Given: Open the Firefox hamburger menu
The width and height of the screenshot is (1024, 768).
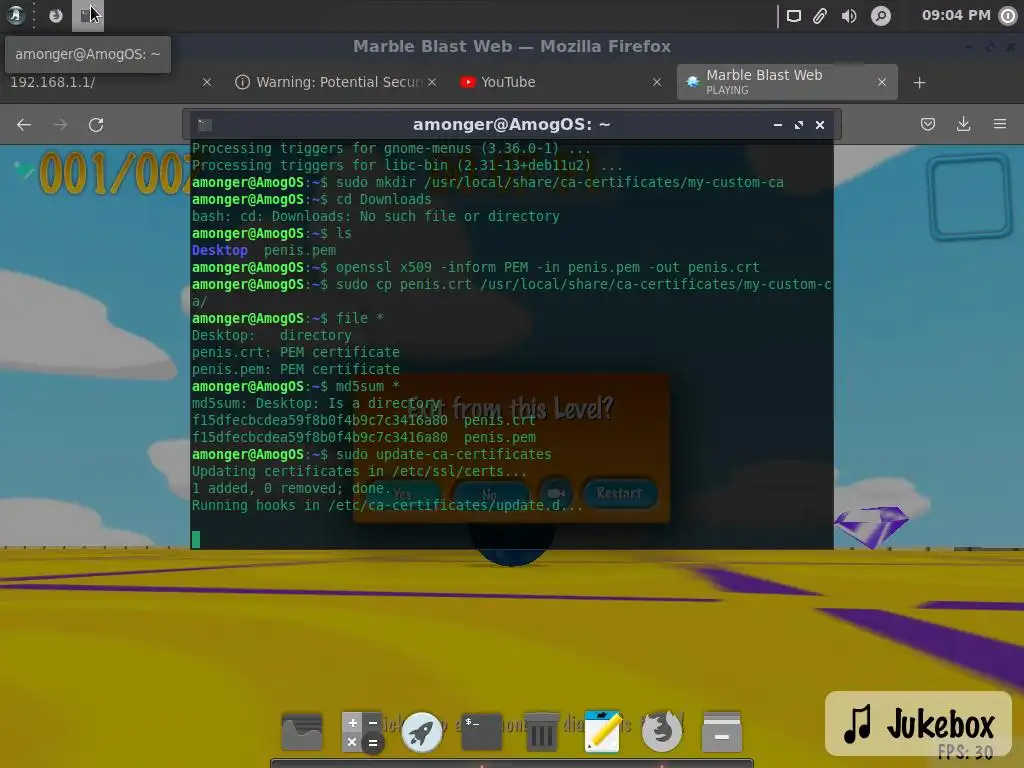Looking at the screenshot, I should pos(1000,124).
